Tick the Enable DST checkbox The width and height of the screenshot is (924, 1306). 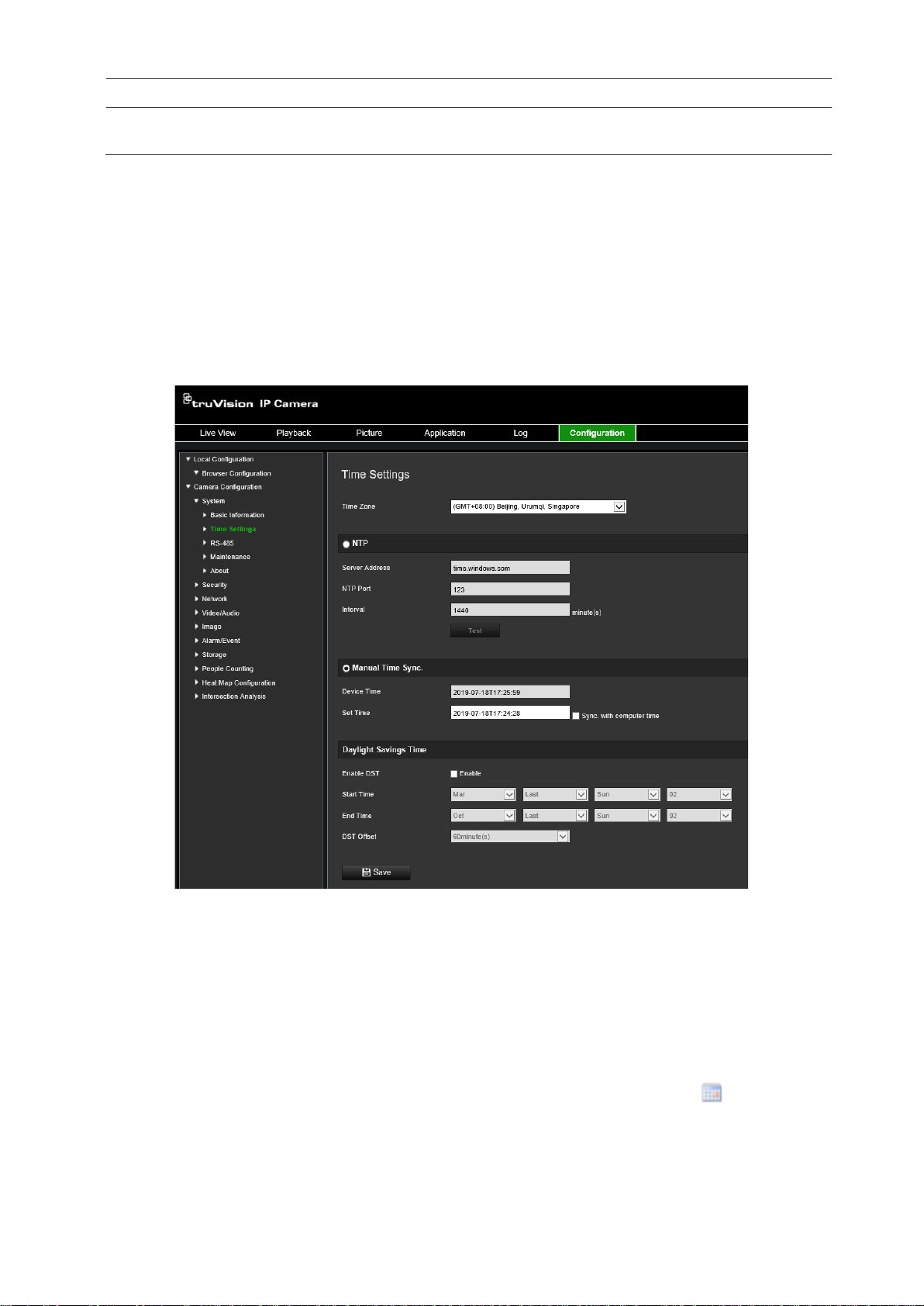[x=454, y=774]
